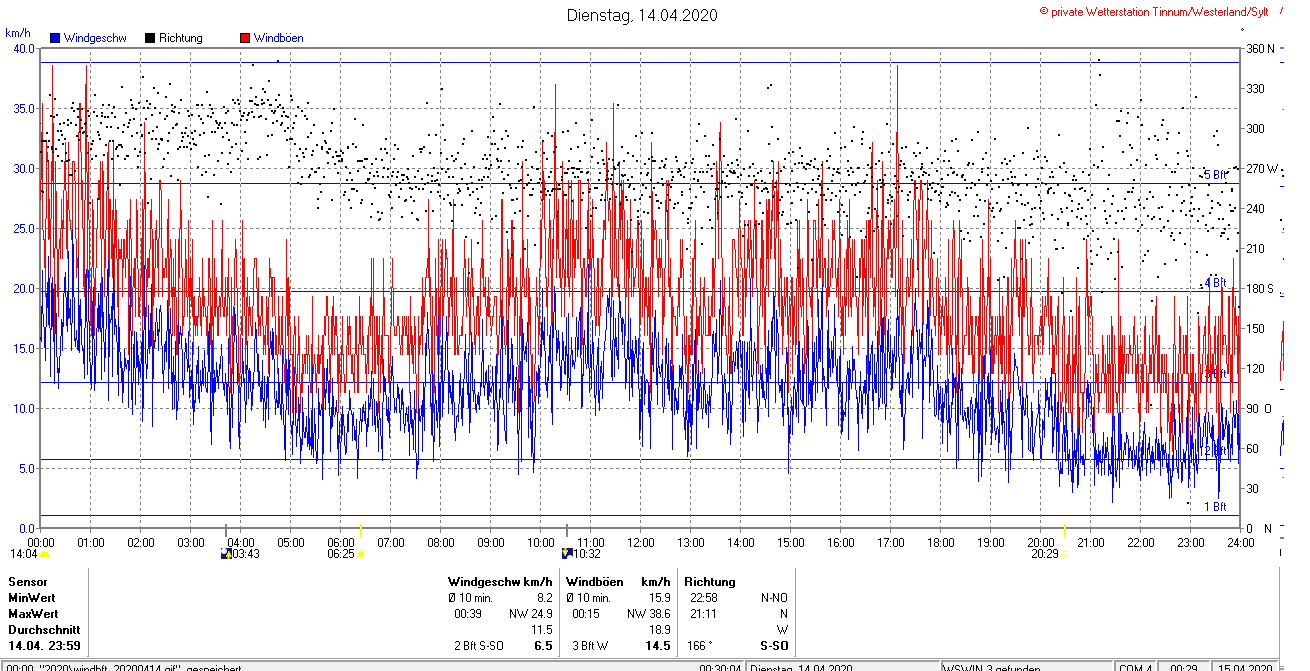Click the black Richtung legend swatch
1310x671 pixels.
(x=150, y=38)
